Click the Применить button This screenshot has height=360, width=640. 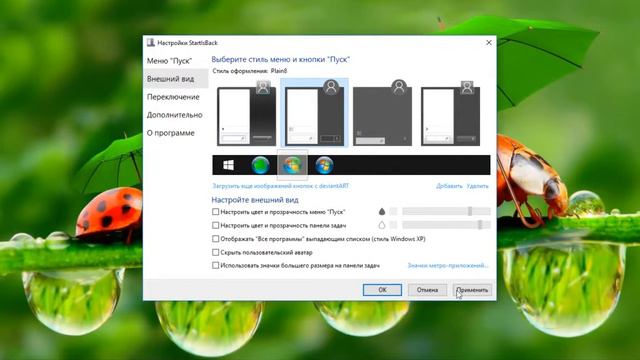click(472, 290)
